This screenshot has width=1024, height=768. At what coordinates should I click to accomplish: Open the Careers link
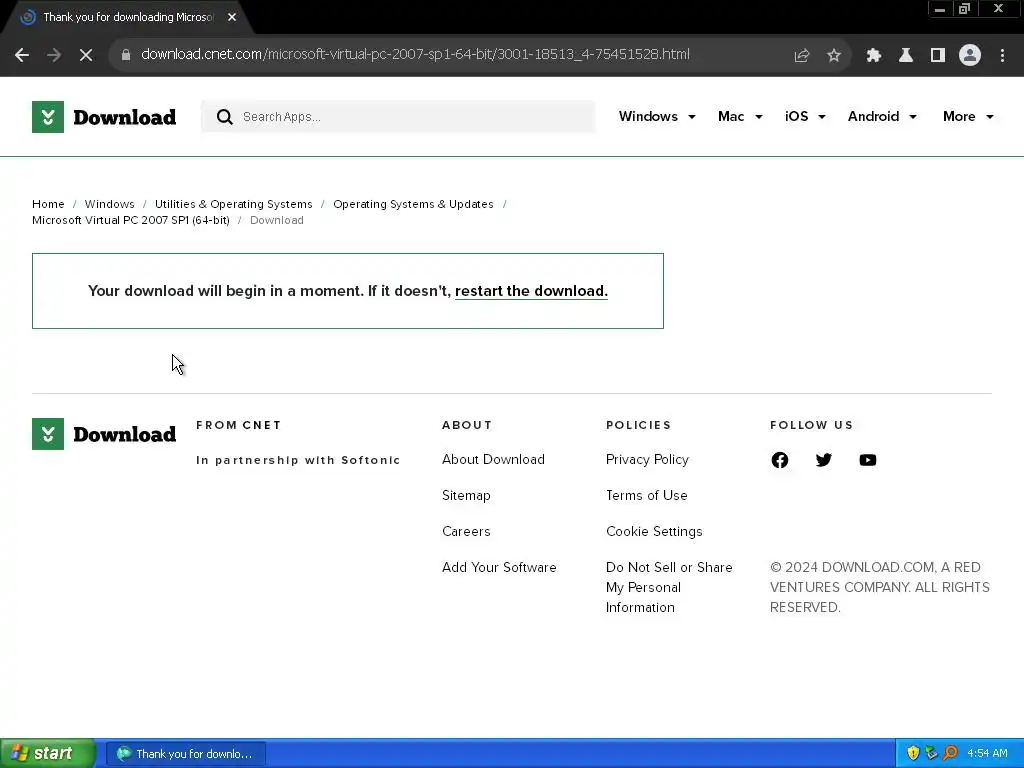(x=466, y=531)
